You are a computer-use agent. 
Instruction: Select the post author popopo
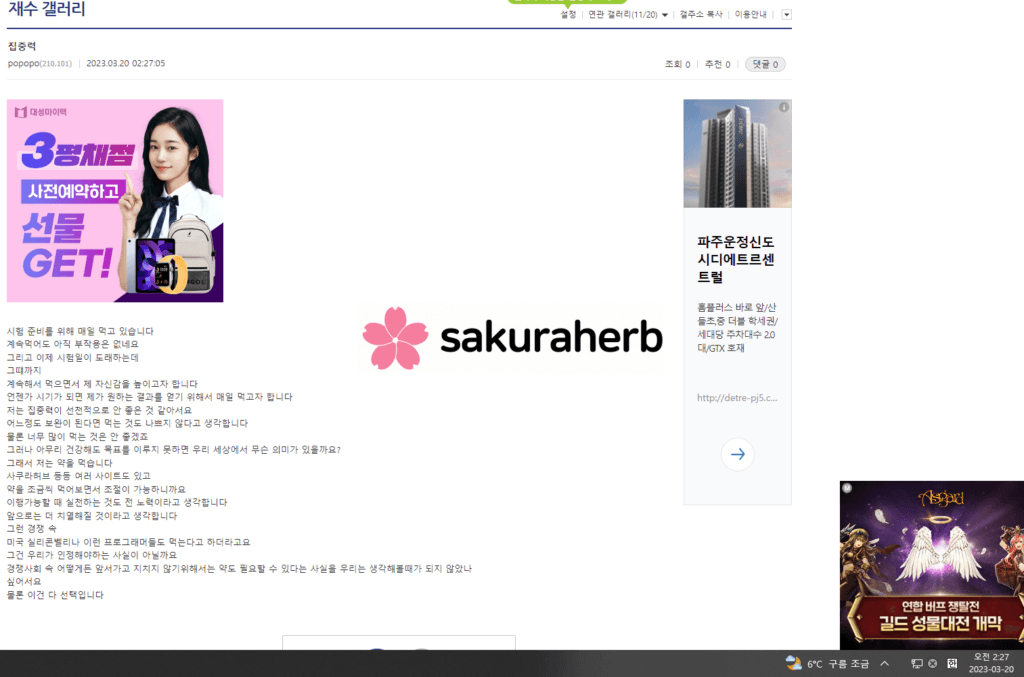[24, 63]
